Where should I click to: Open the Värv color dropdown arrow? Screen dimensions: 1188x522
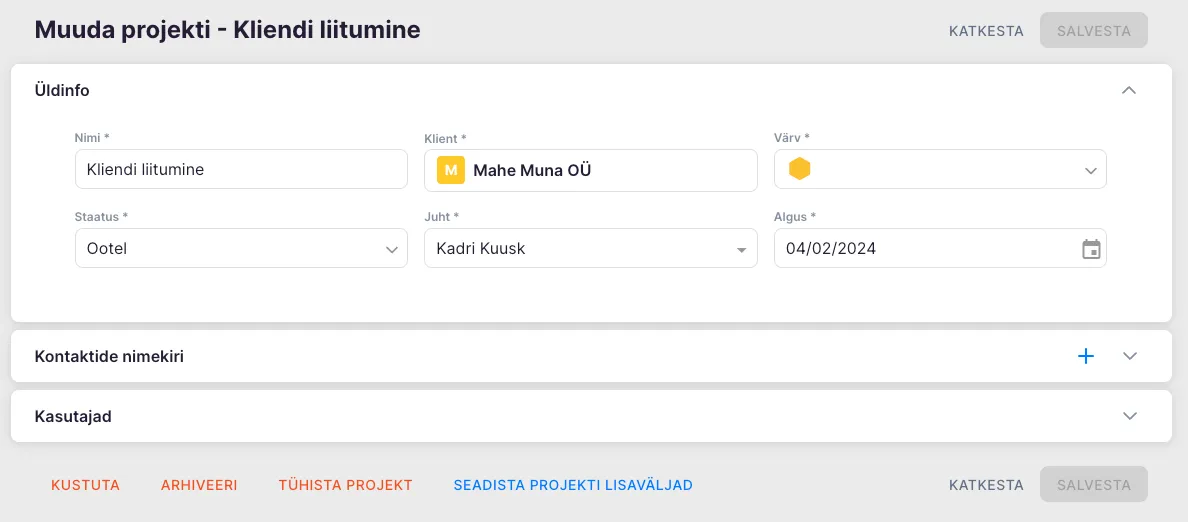click(1091, 171)
